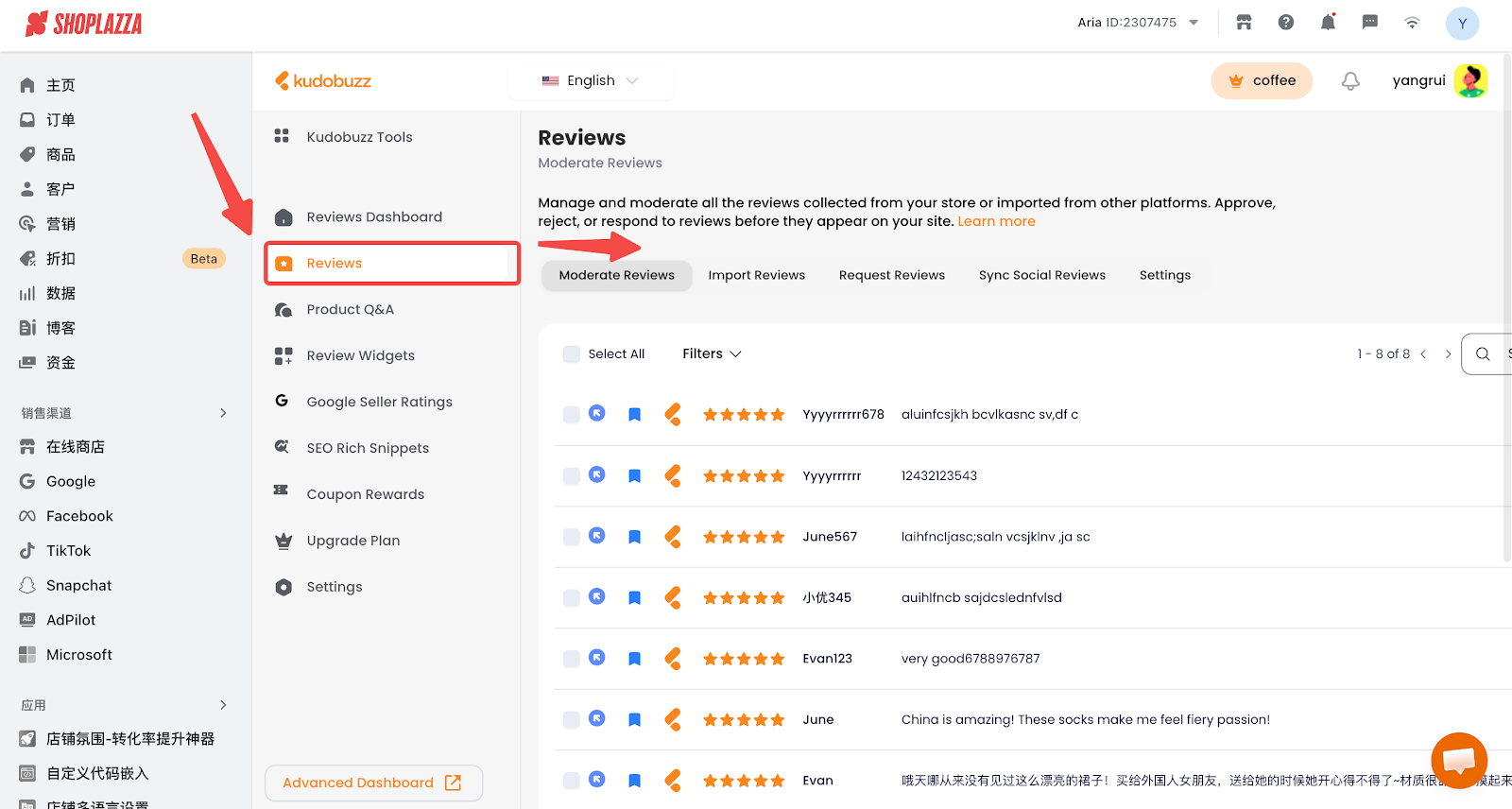Expand the Filters dropdown
The height and width of the screenshot is (809, 1512).
click(x=712, y=353)
